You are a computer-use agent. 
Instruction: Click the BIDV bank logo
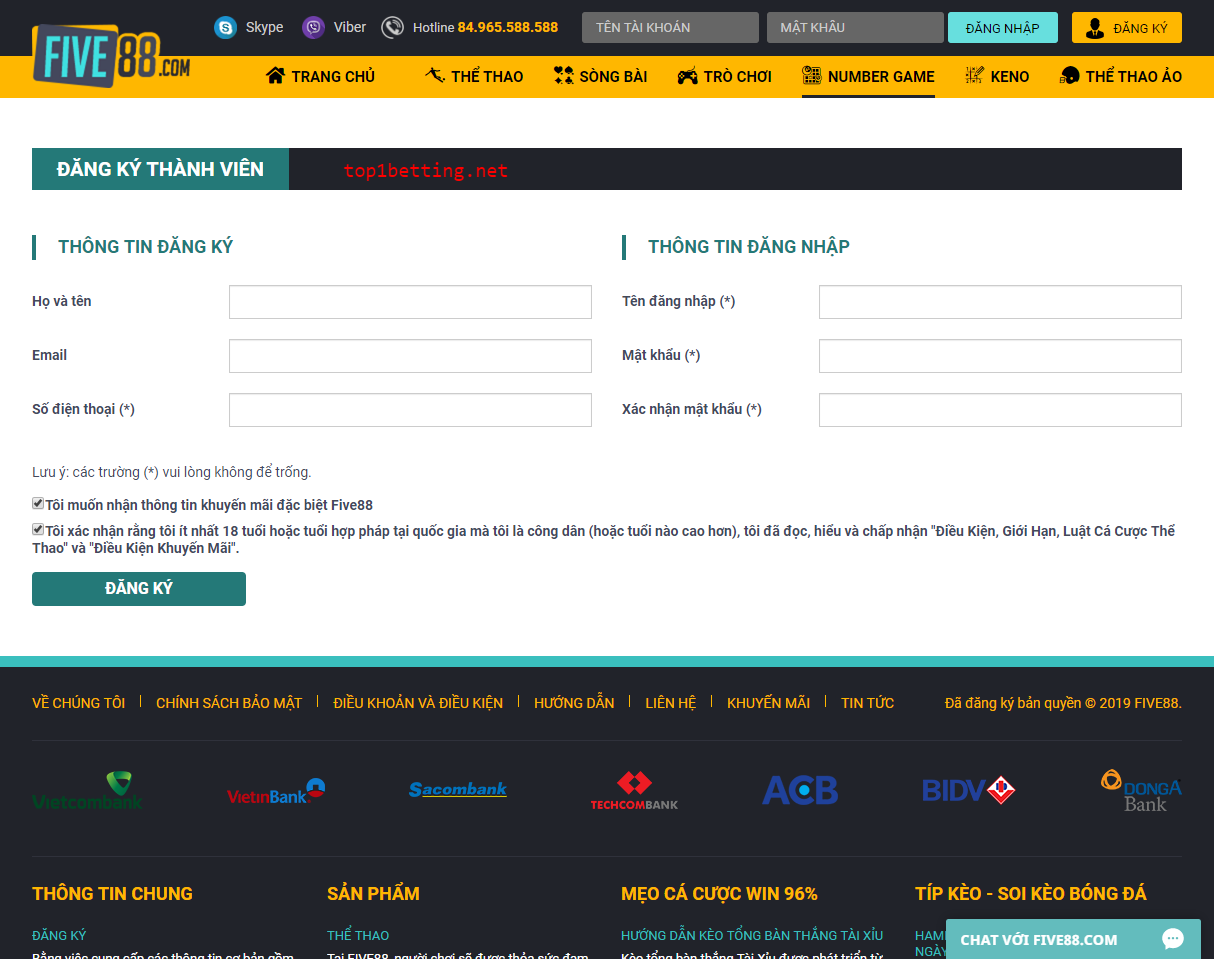[969, 790]
